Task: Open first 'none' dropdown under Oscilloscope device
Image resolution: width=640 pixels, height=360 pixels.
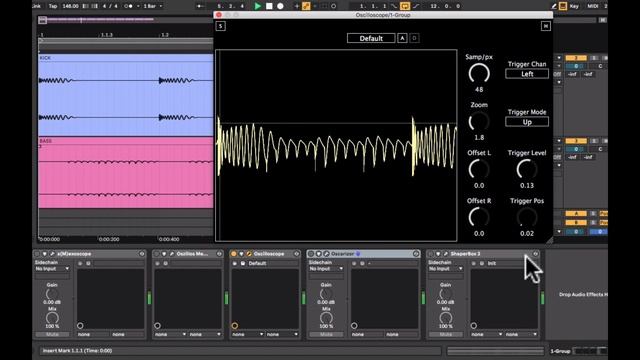Action: point(248,334)
